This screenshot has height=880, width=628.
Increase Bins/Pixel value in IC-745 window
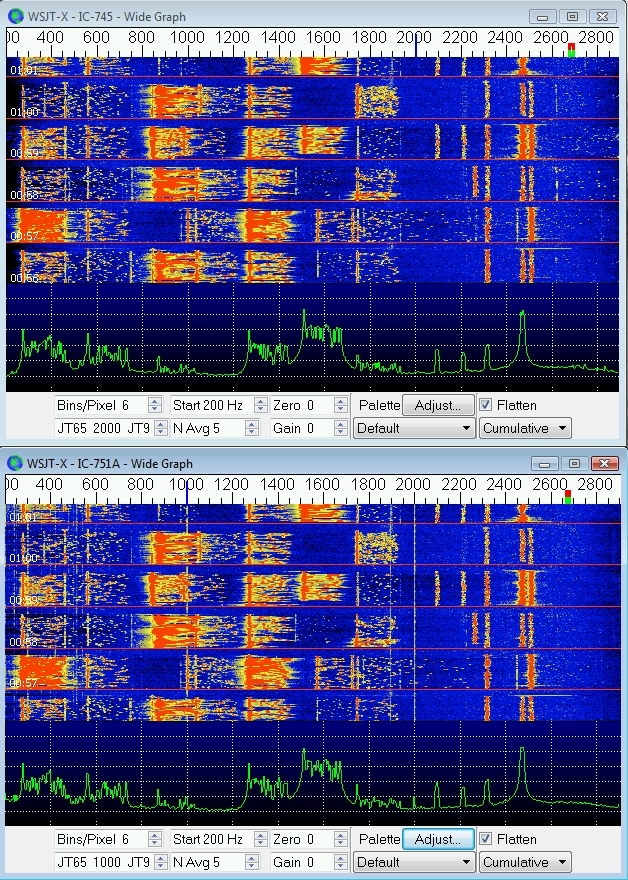click(154, 401)
